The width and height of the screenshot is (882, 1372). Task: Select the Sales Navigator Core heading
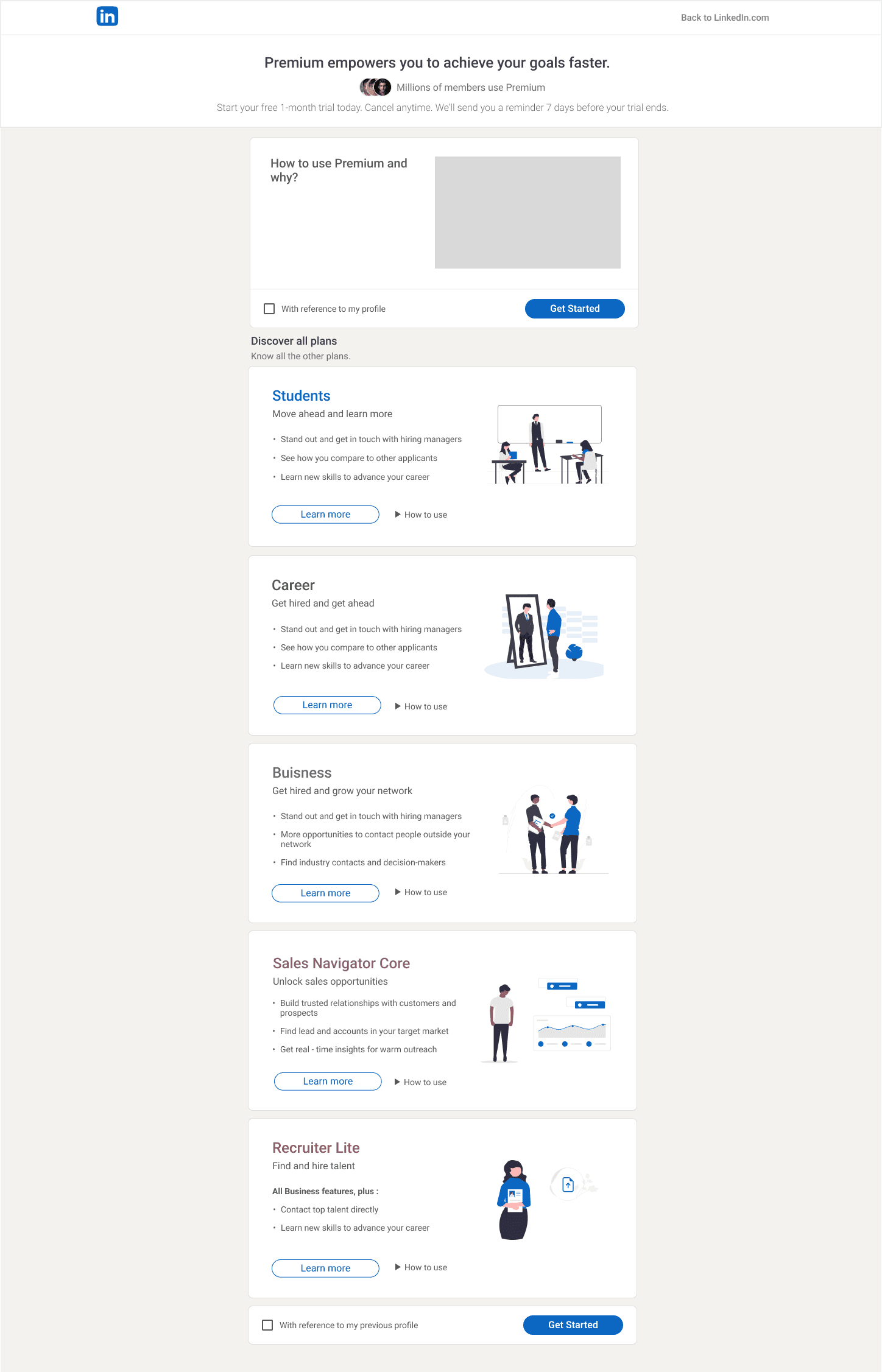click(341, 963)
